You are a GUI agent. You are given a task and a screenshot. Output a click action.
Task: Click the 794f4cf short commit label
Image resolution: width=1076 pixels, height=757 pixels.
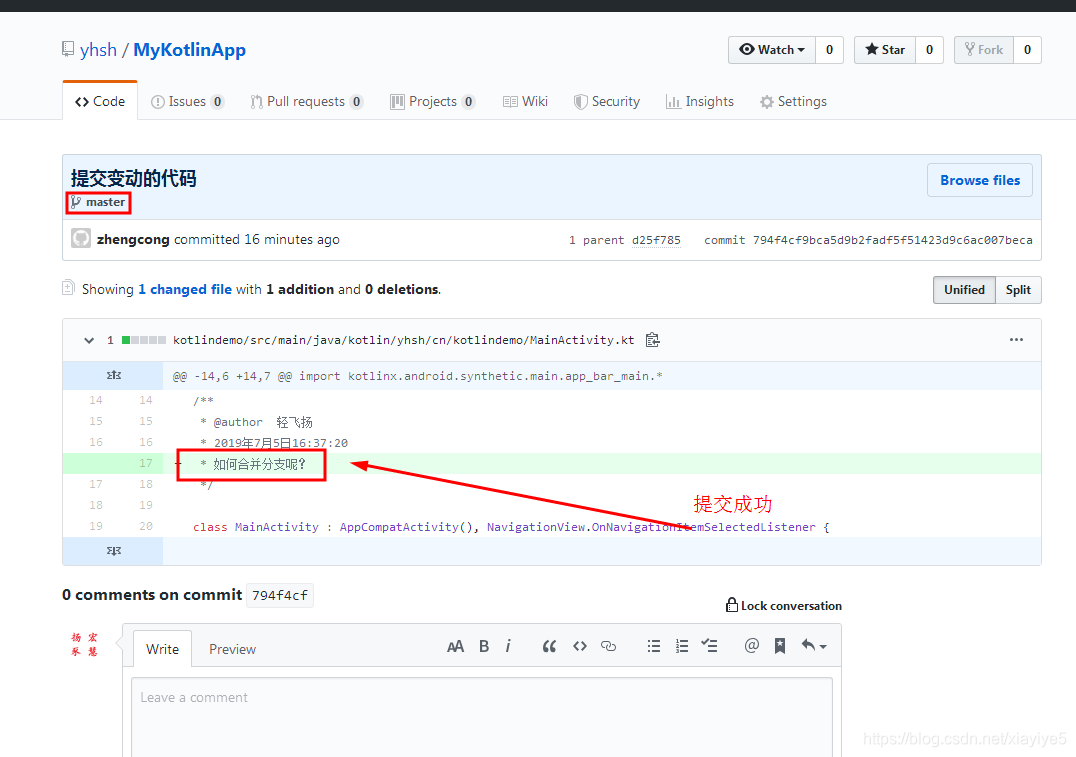pos(280,596)
